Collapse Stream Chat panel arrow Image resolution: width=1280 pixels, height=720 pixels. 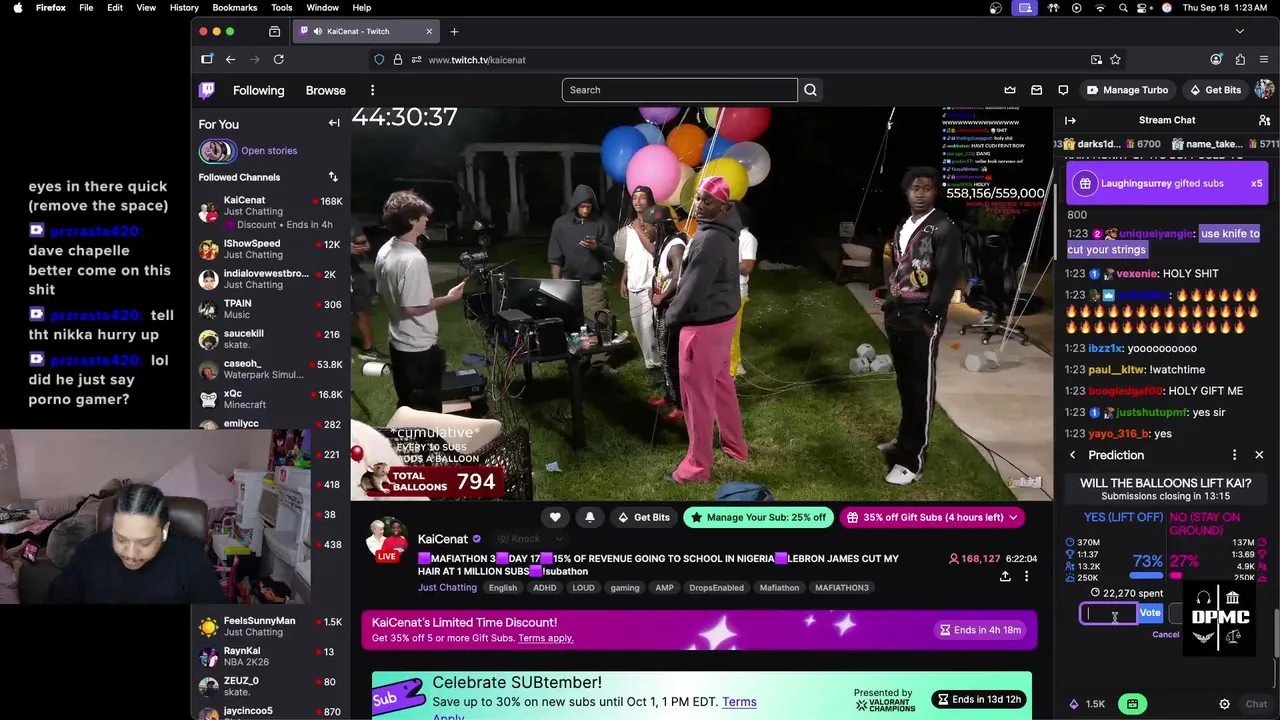tap(1070, 120)
